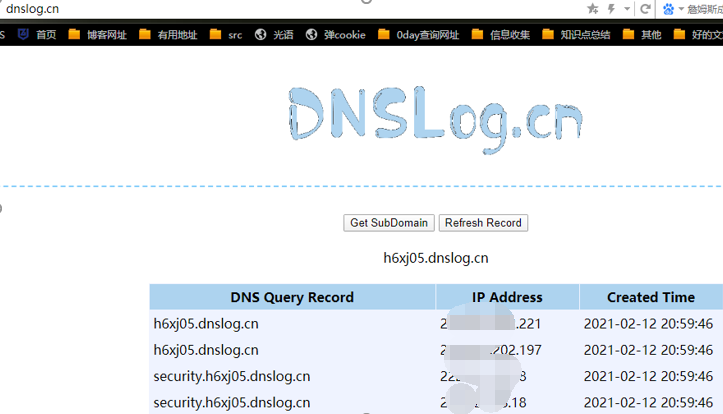Click the Refresh Record button
723x414 pixels.
(x=483, y=223)
